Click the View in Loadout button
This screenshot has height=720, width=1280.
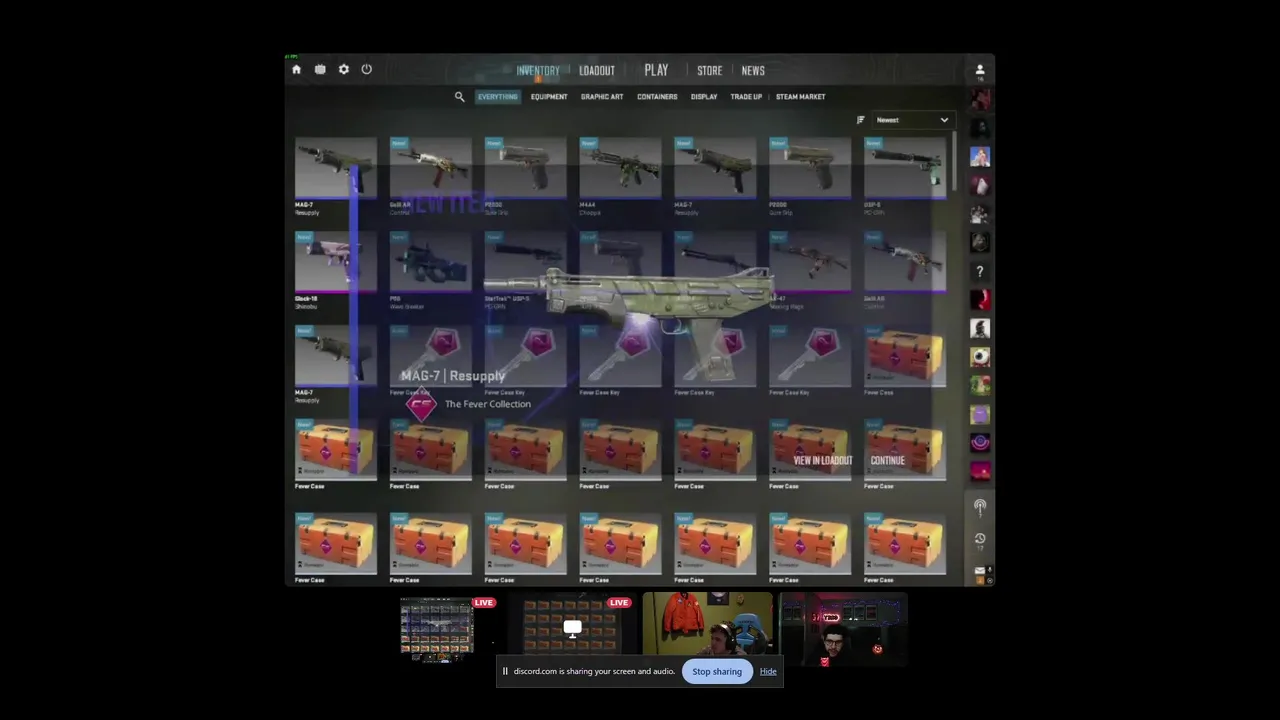(x=823, y=461)
